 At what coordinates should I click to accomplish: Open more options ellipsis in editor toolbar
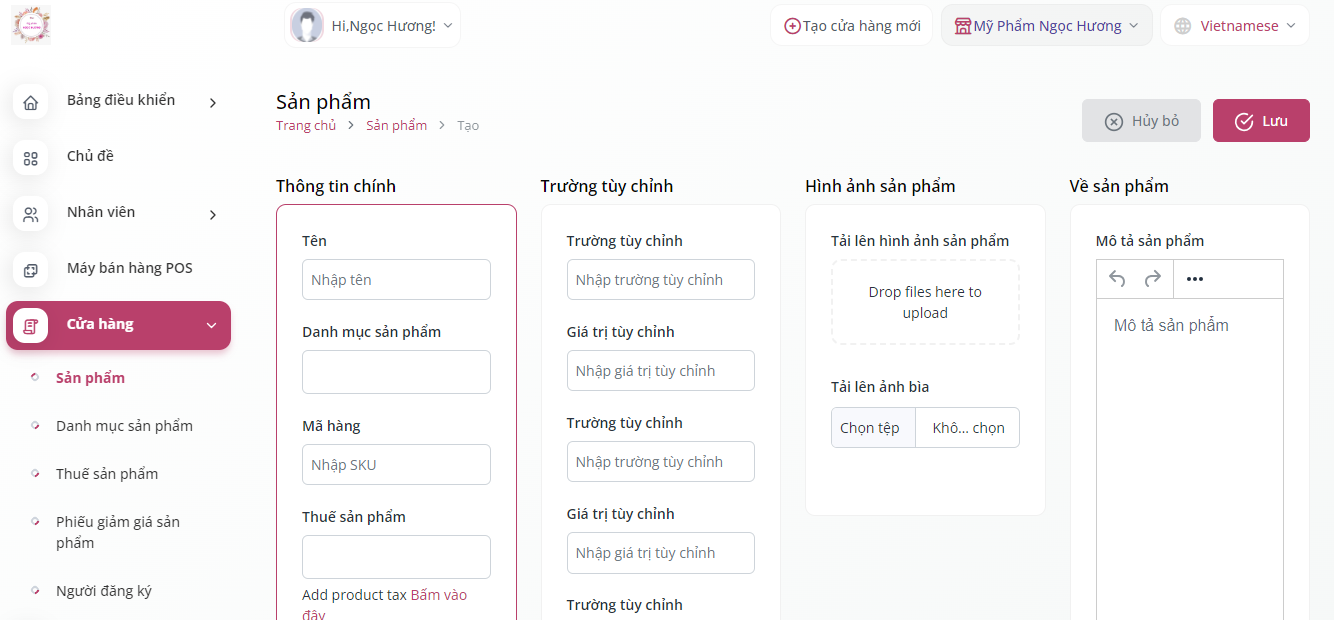pyautogui.click(x=1194, y=279)
